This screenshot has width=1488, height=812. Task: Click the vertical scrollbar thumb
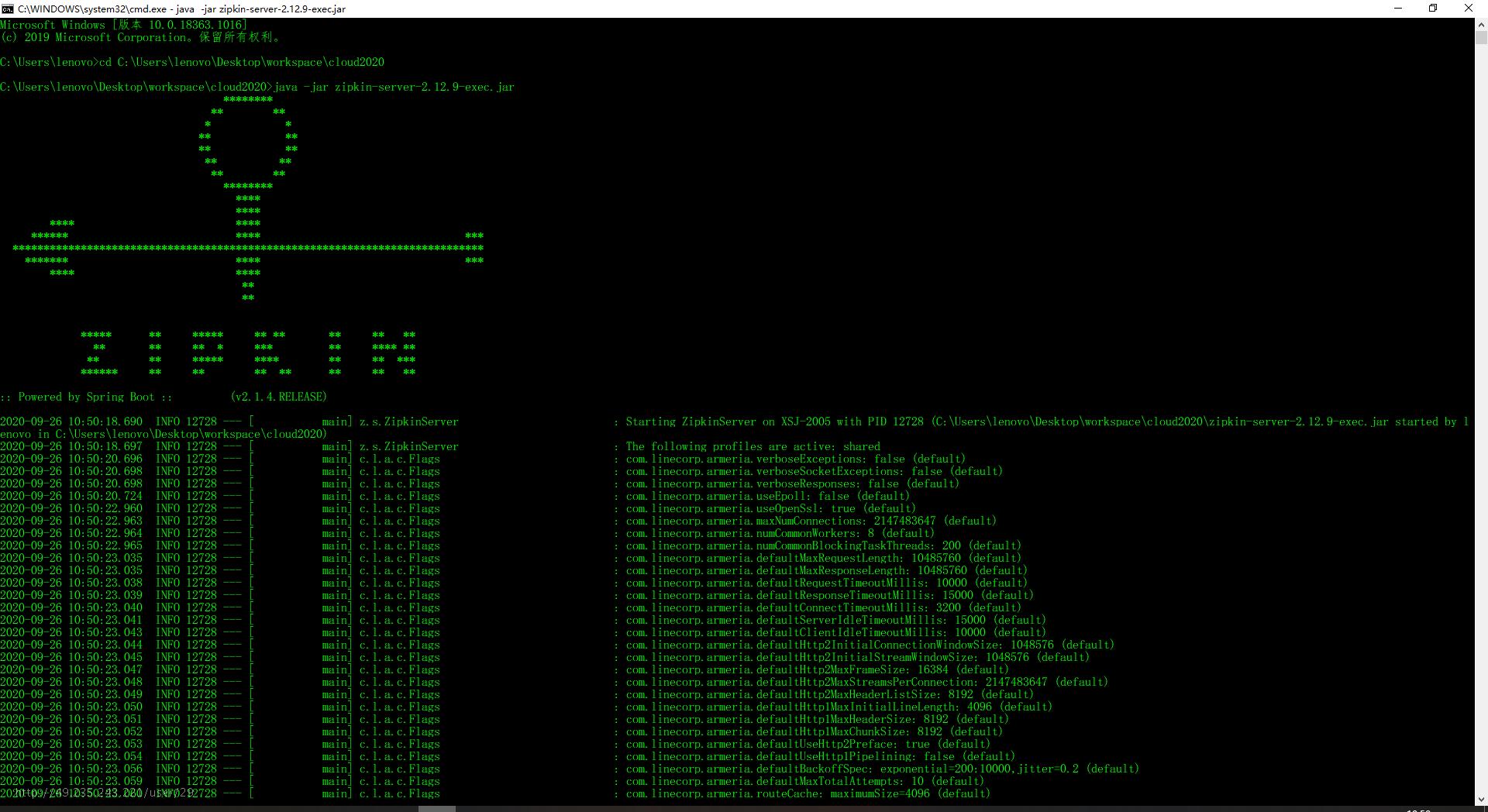tap(1481, 37)
